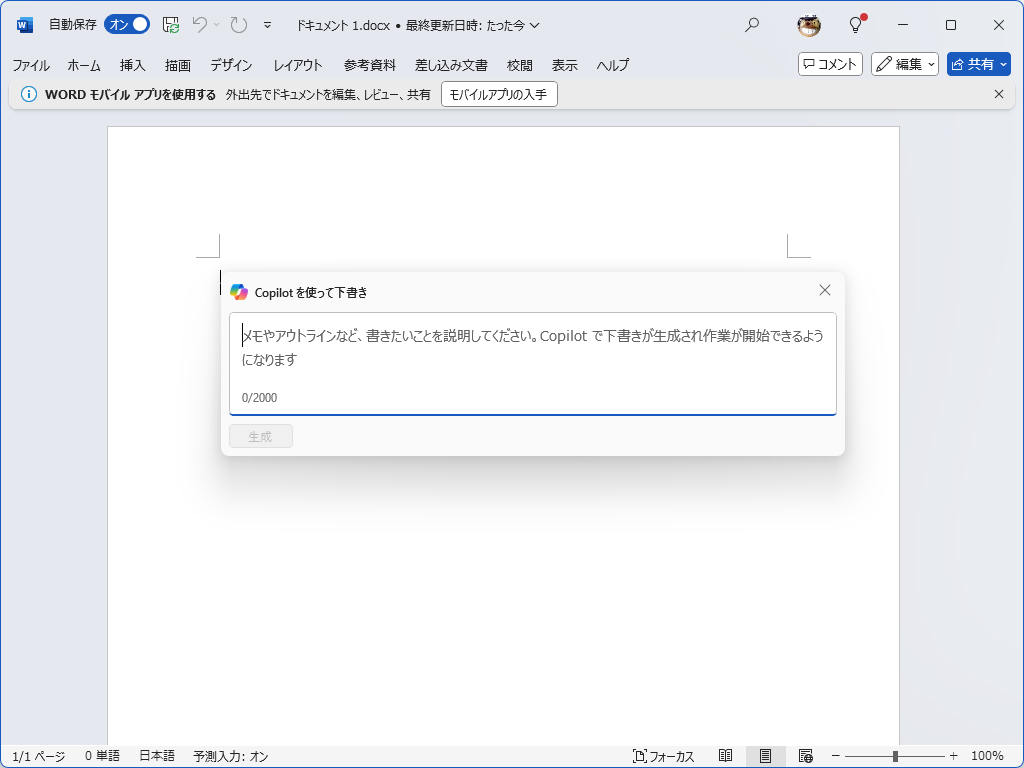Open Search using the magnifier icon
Screen dimensions: 1024x768
(x=751, y=24)
